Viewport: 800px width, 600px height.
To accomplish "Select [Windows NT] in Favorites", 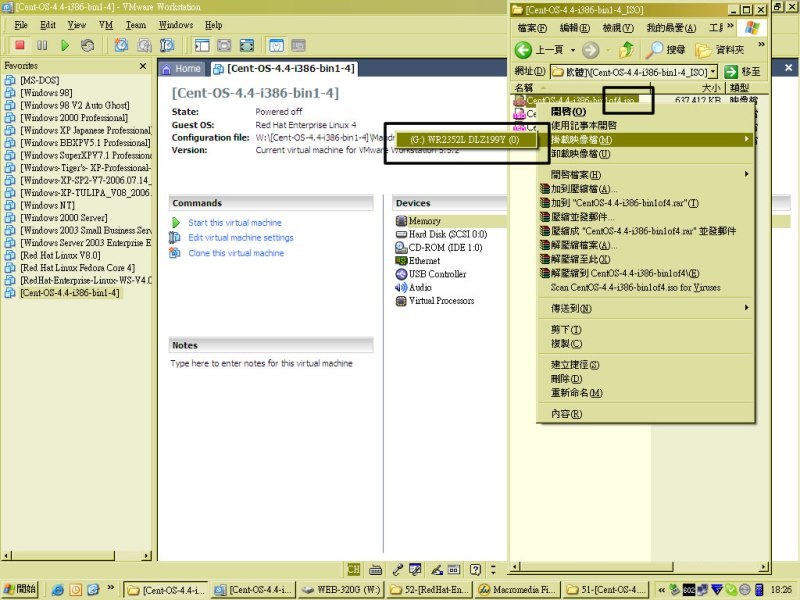I will point(47,206).
